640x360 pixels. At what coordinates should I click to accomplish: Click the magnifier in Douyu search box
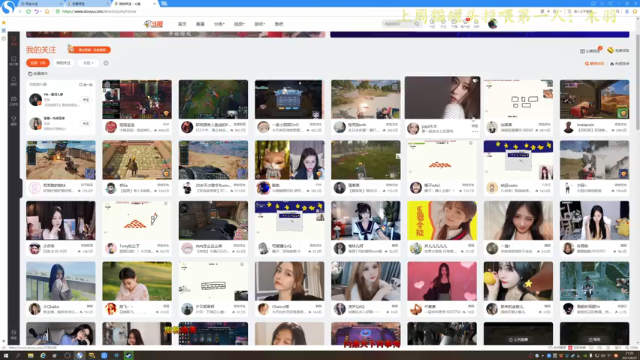pyautogui.click(x=416, y=24)
